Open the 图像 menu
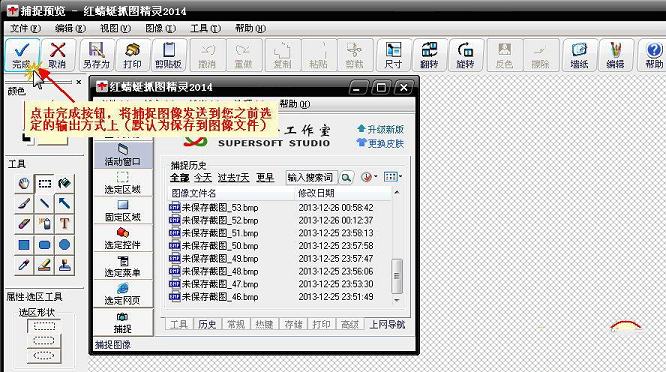This screenshot has width=666, height=372. coord(160,28)
